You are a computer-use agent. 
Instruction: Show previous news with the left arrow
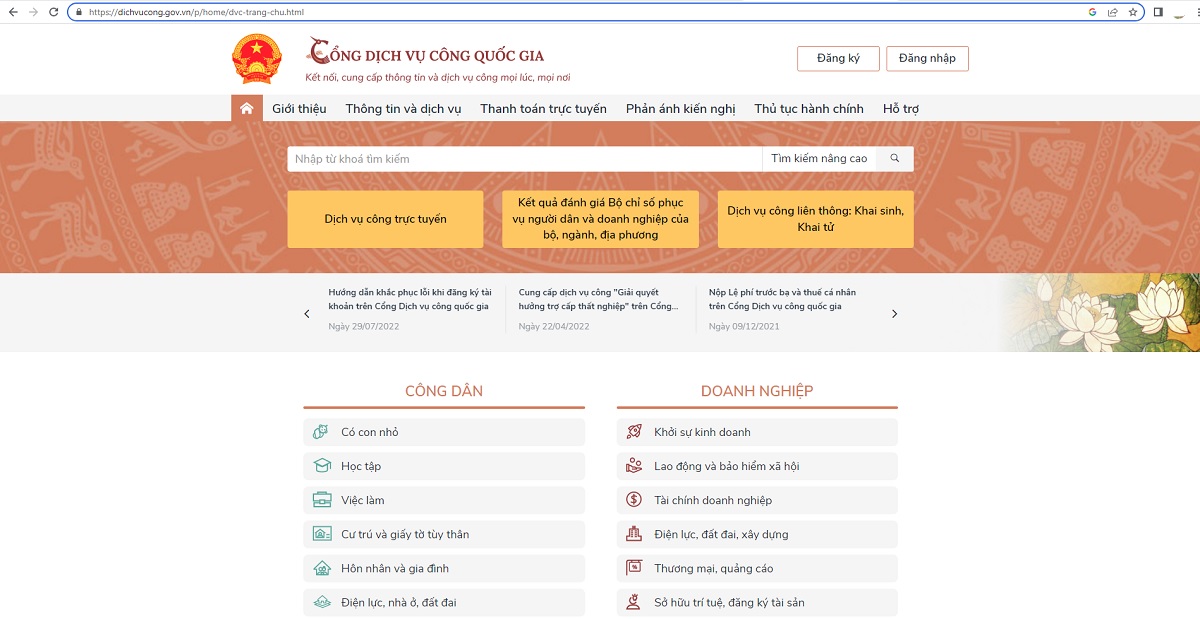[x=307, y=314]
